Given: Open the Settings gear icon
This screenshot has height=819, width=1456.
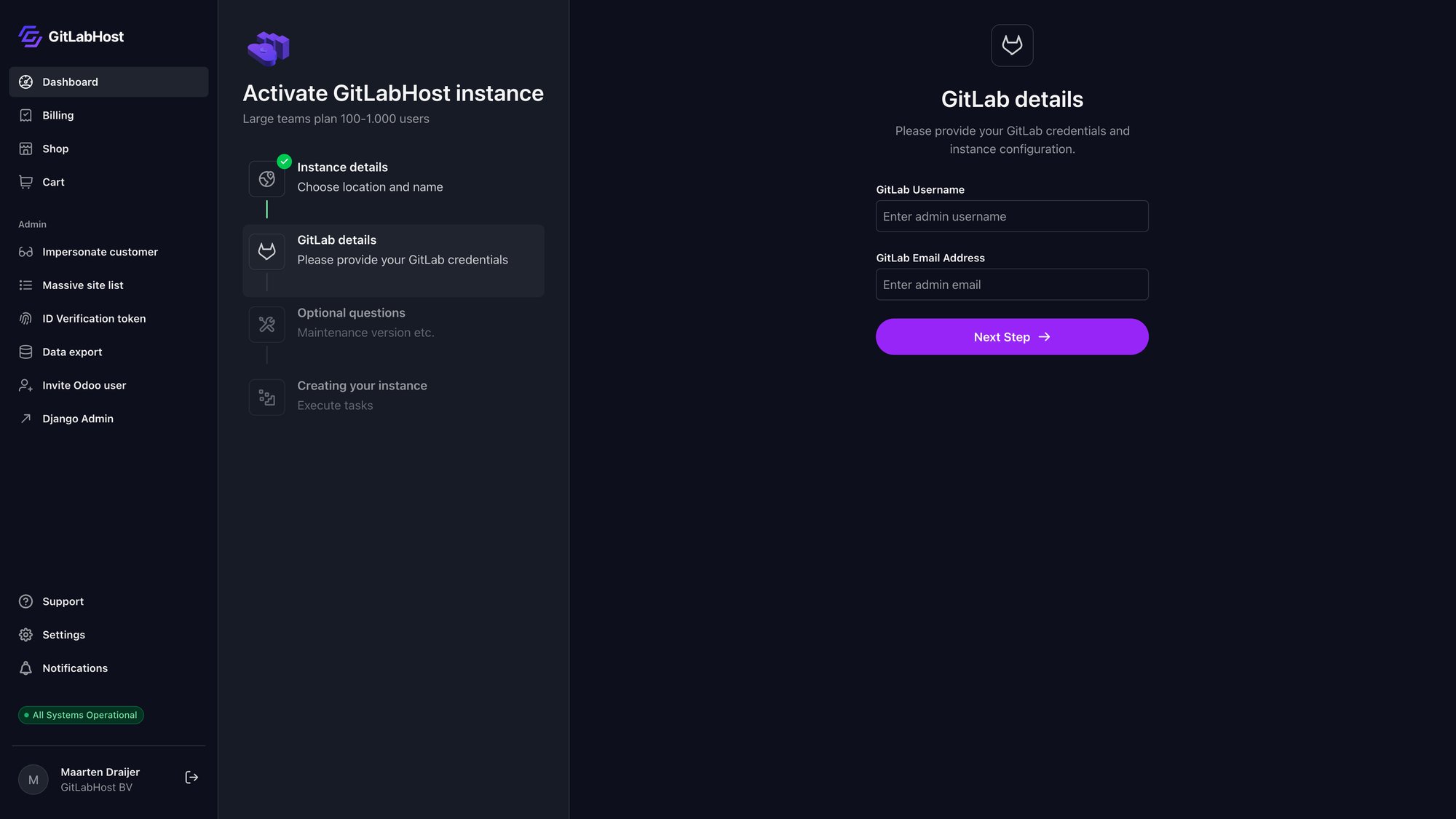Looking at the screenshot, I should tap(25, 634).
